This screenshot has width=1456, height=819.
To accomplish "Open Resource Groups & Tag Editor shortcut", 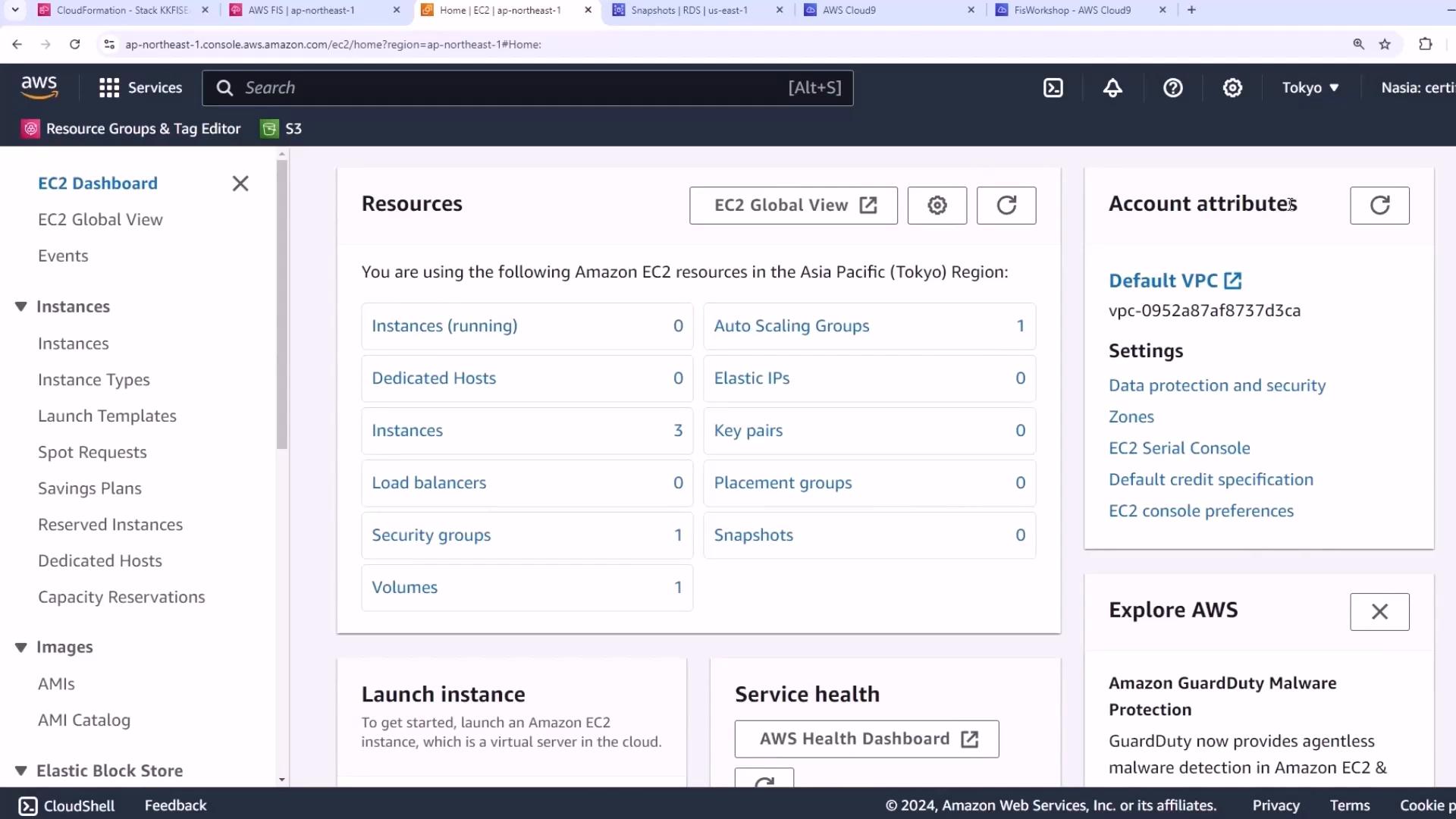I will [x=131, y=129].
